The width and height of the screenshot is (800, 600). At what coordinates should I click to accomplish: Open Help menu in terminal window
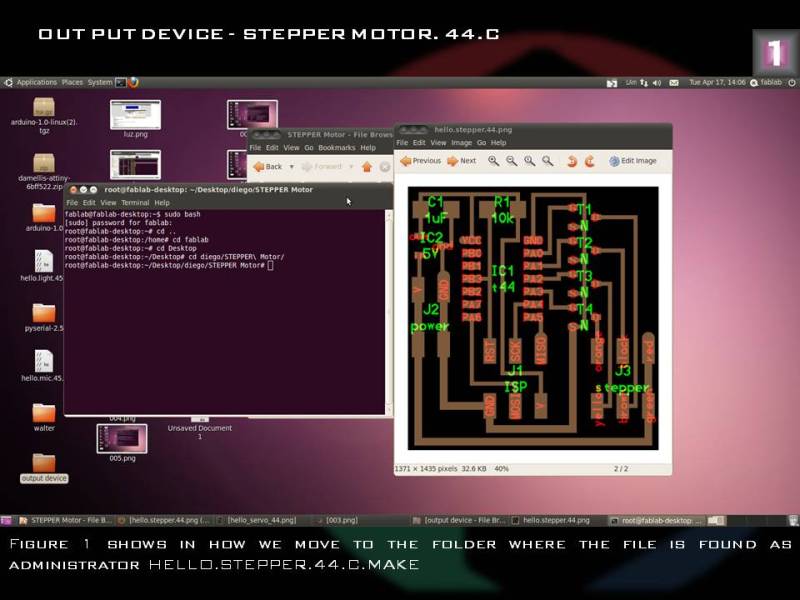pos(162,203)
